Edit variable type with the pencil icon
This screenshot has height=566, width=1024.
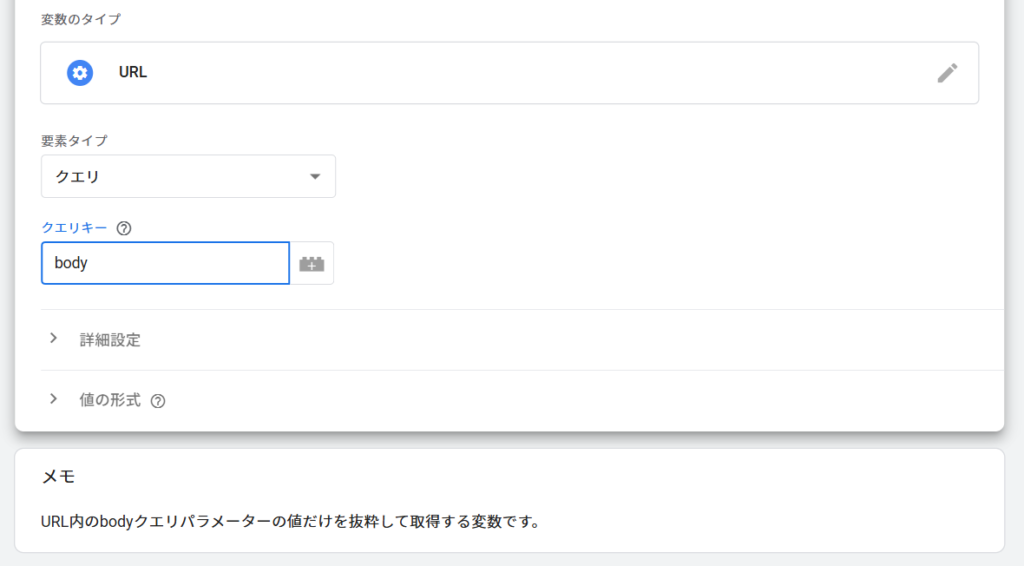pyautogui.click(x=947, y=72)
